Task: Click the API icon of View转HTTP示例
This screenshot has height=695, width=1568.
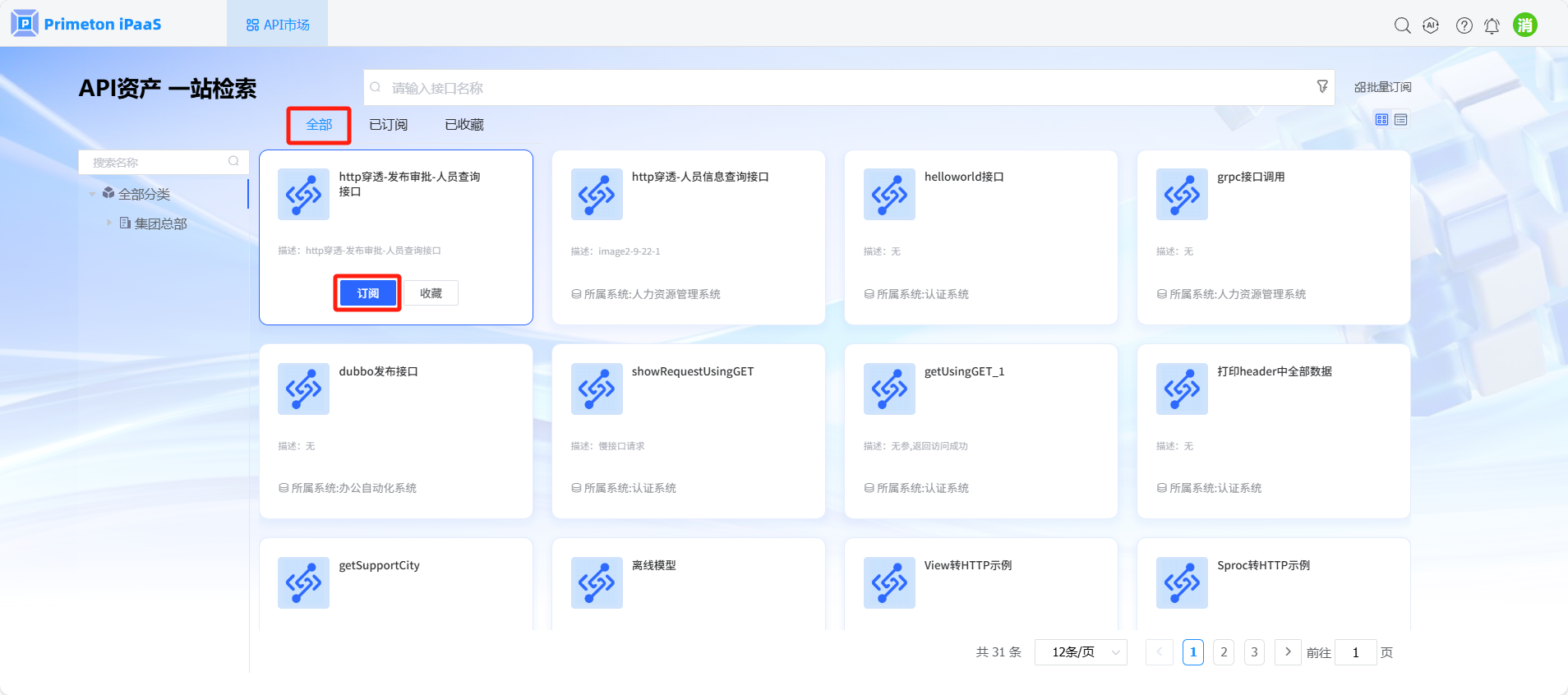Action: (x=889, y=582)
